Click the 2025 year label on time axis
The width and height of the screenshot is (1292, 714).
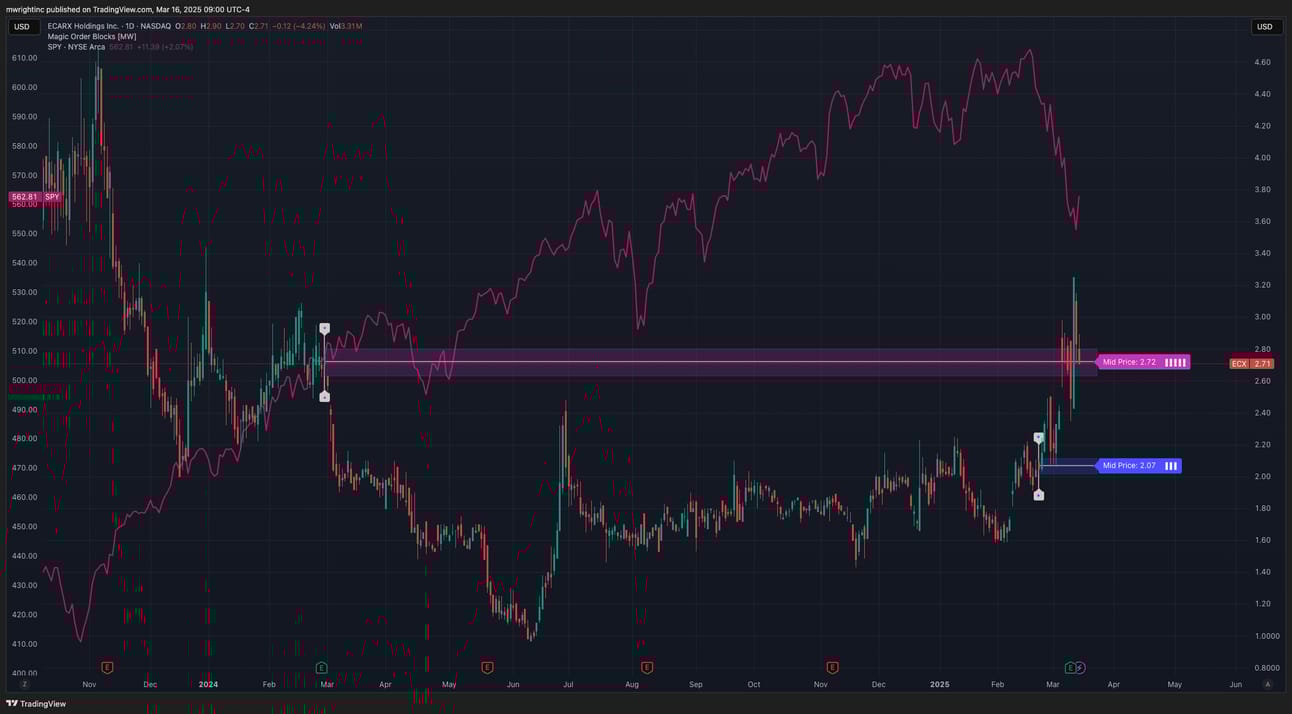coord(939,685)
